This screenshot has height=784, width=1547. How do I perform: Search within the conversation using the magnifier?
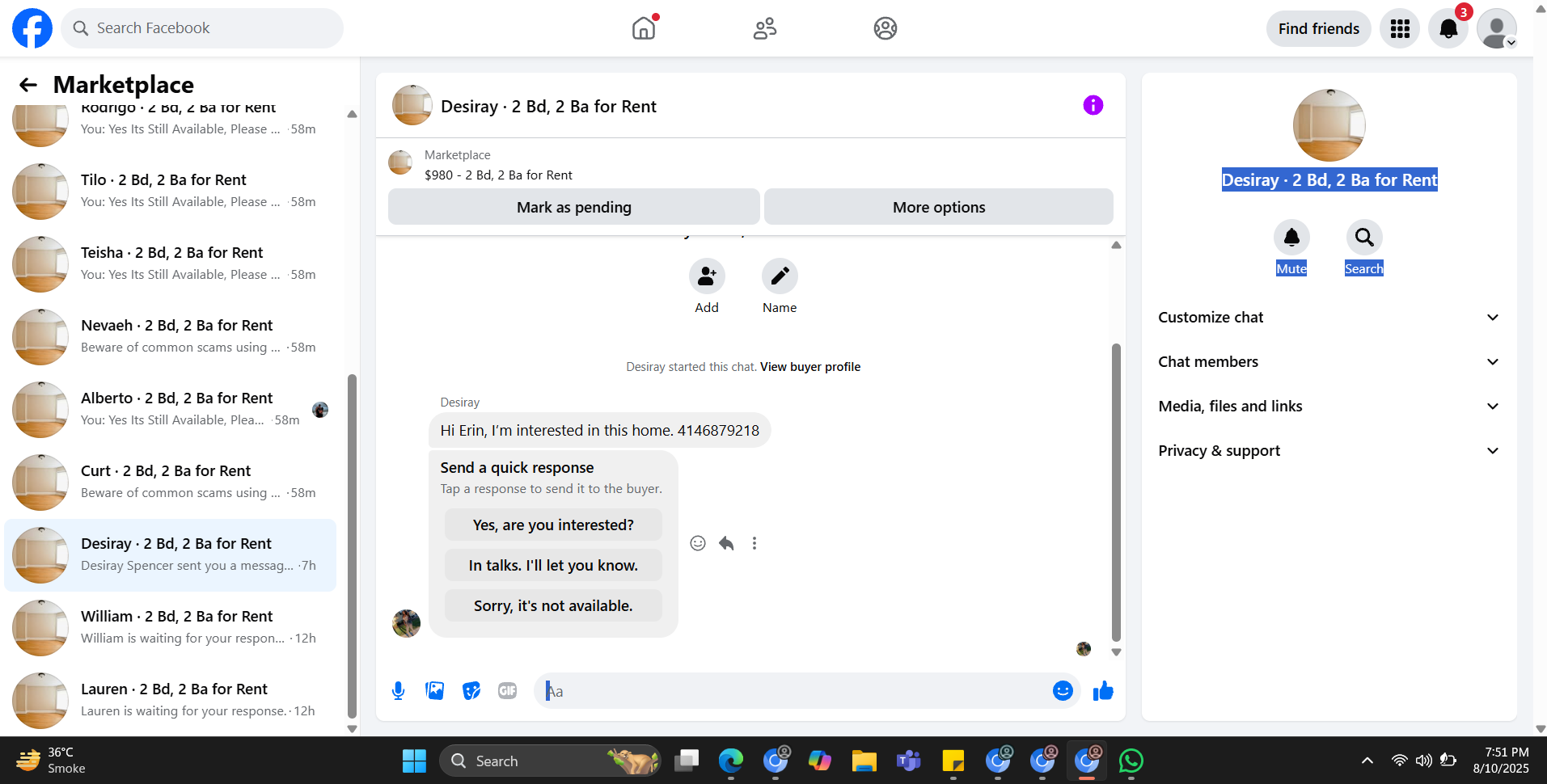pyautogui.click(x=1364, y=238)
